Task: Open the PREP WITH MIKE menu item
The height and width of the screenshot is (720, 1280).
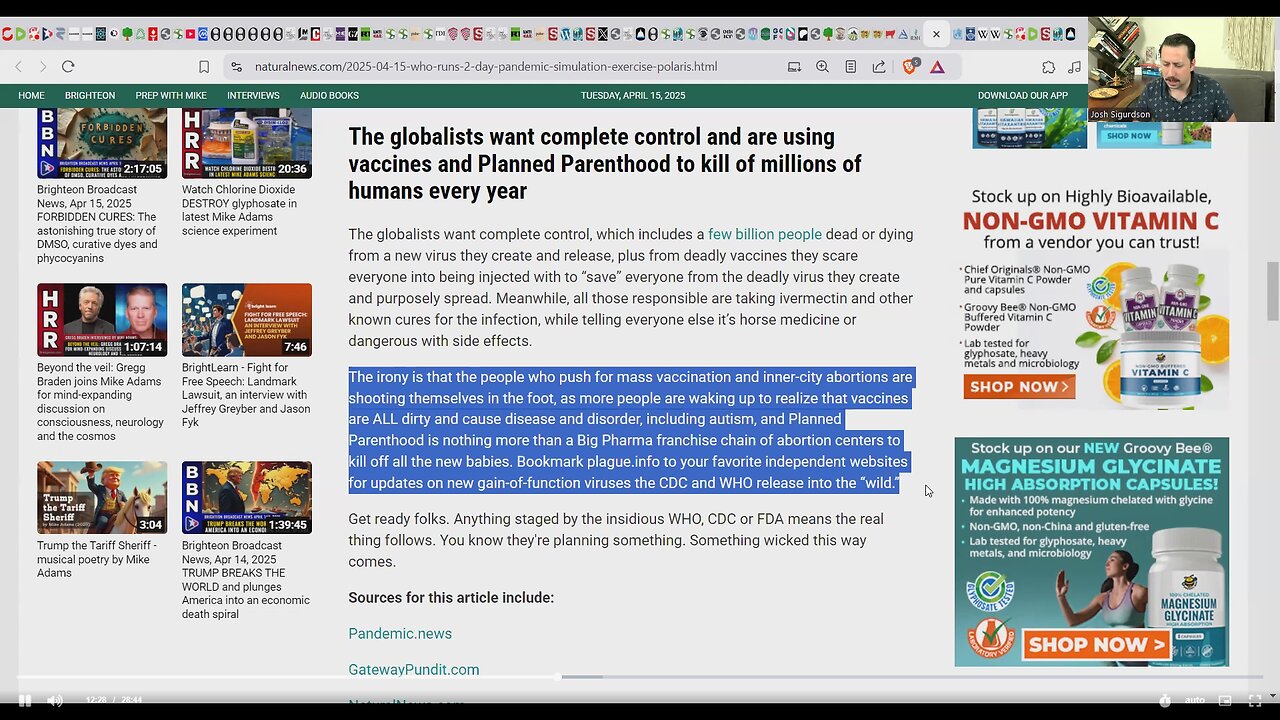Action: pos(171,96)
